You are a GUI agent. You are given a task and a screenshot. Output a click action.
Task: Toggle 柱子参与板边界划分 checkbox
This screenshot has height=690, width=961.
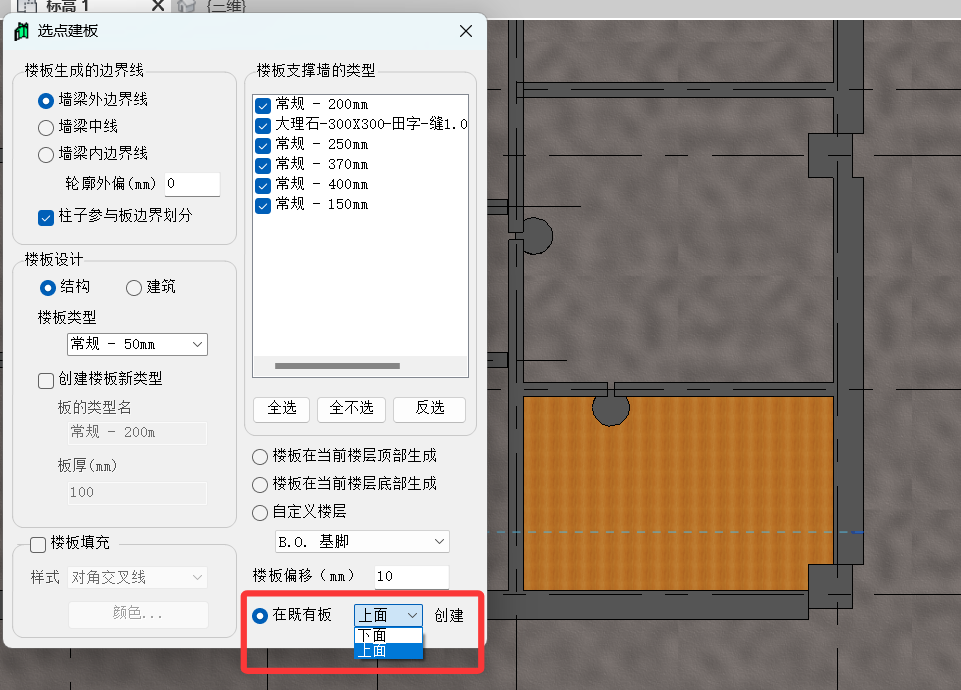pos(46,218)
